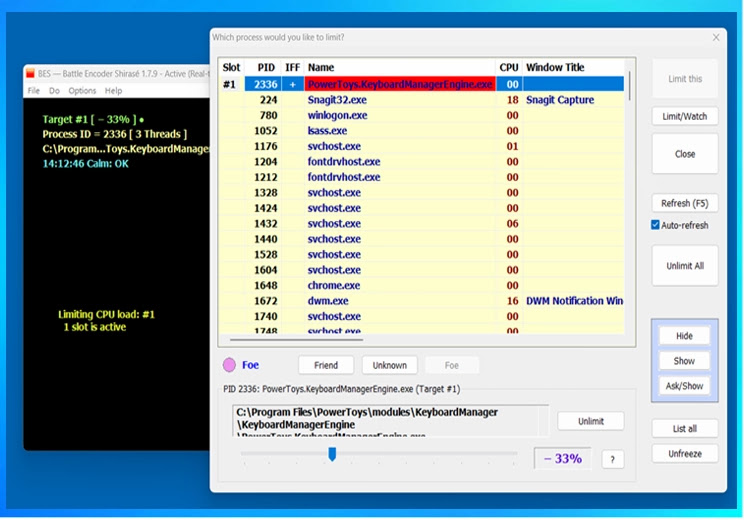Click the List all button
The height and width of the screenshot is (520, 744).
pos(684,429)
